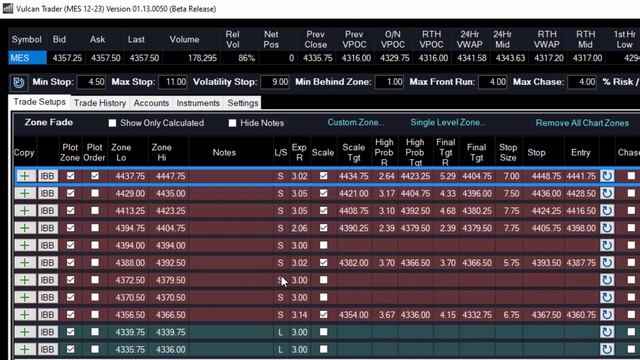Click Remove All Chart Zones

(582, 123)
